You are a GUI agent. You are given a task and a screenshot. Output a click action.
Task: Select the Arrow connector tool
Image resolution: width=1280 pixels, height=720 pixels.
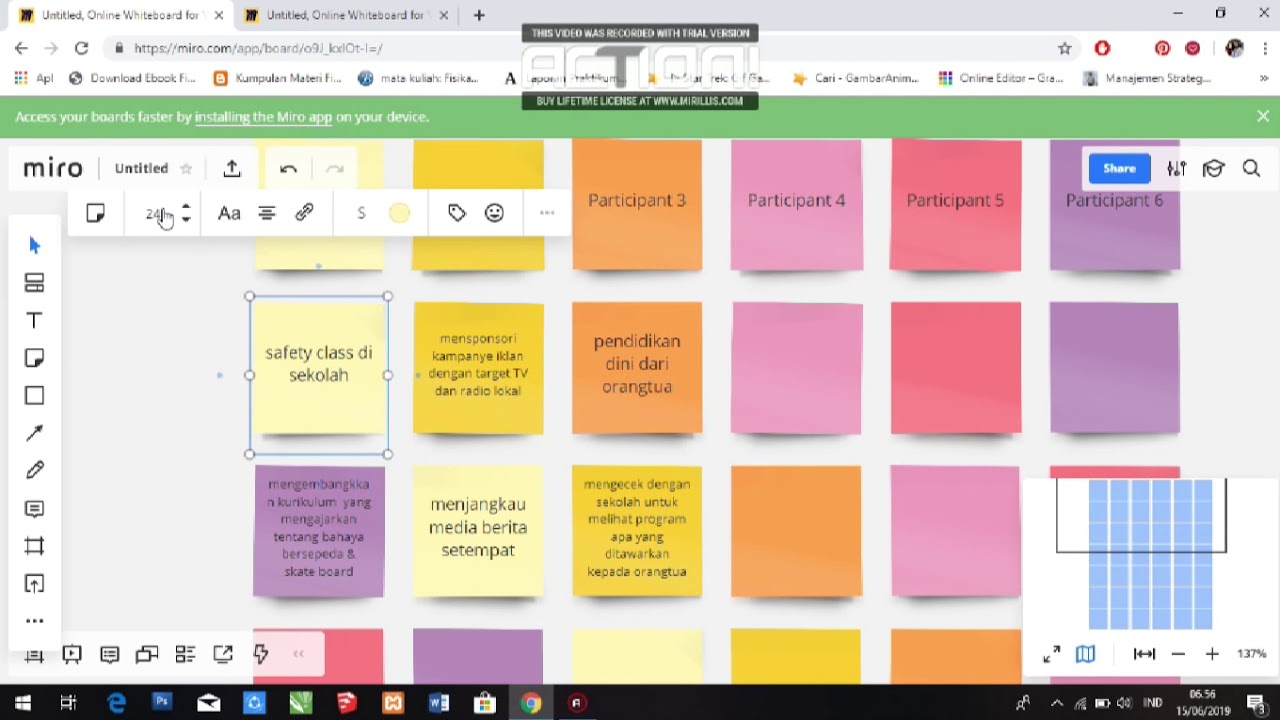point(35,433)
